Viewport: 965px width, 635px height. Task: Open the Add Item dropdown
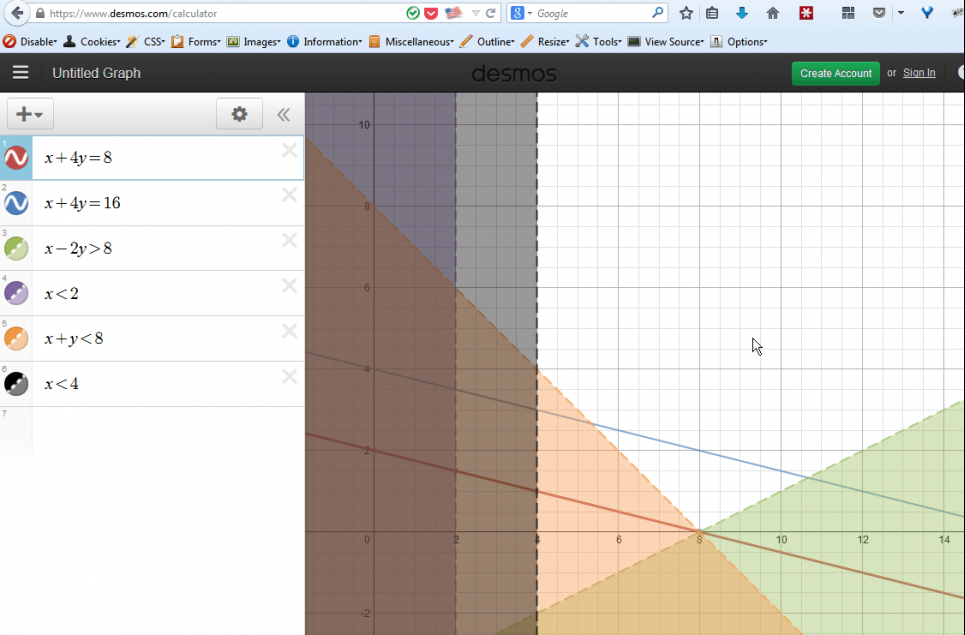click(30, 114)
